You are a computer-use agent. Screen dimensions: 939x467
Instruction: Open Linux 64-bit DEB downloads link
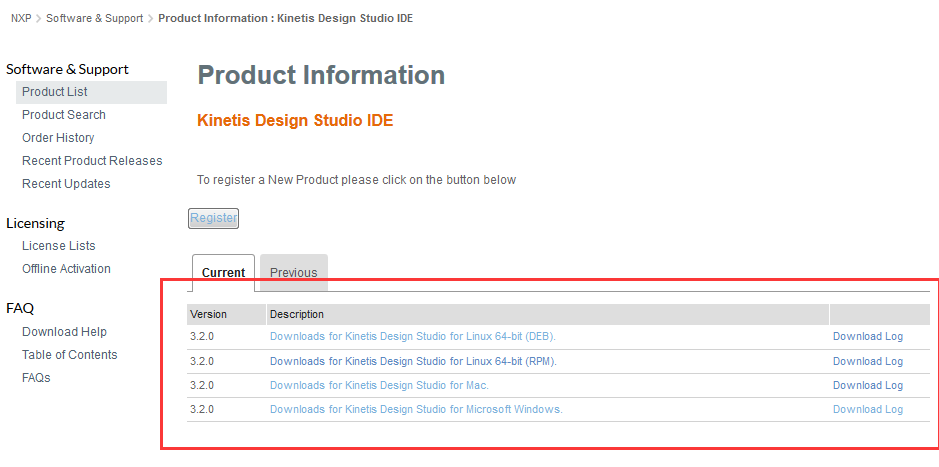click(x=412, y=337)
